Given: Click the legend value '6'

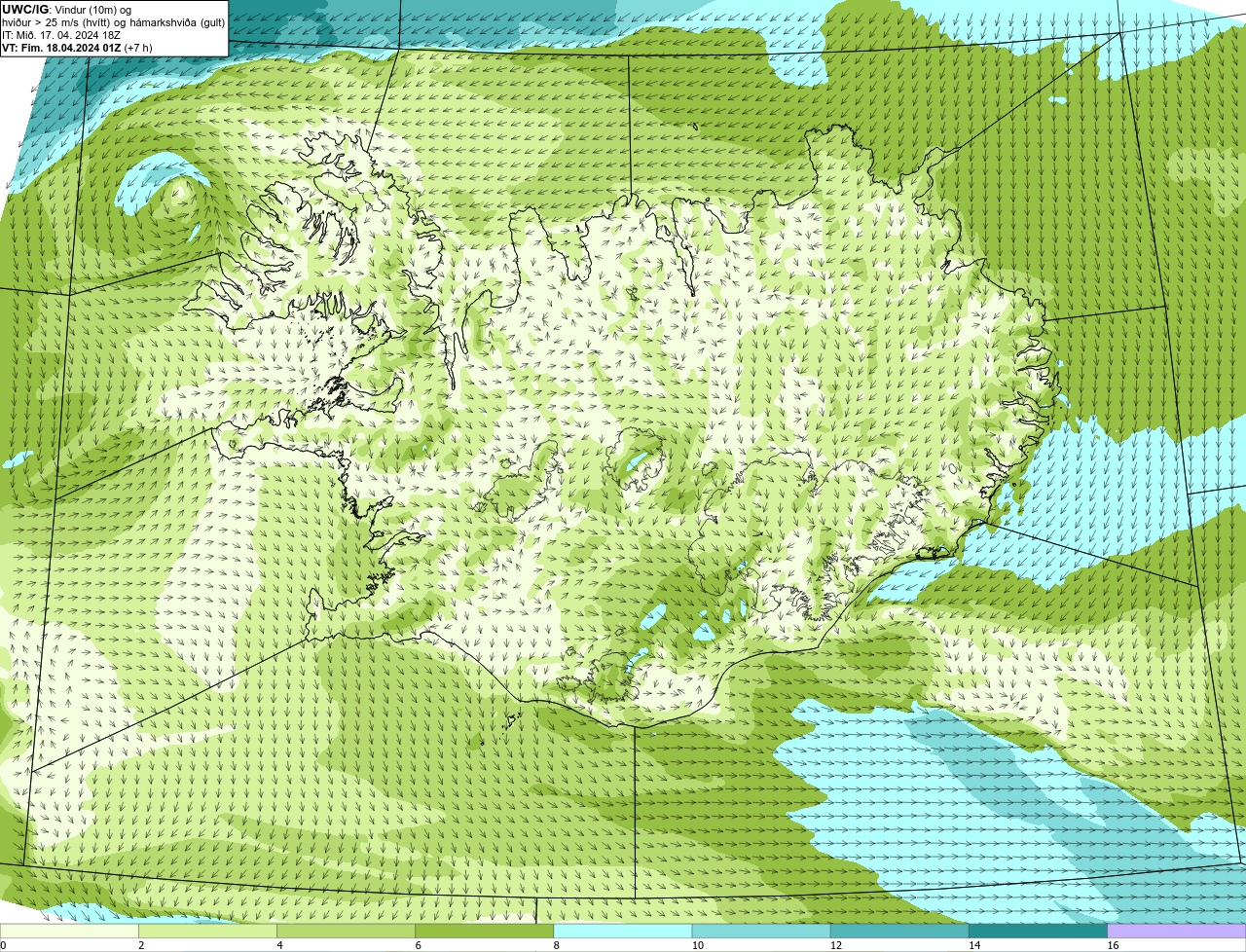Looking at the screenshot, I should coord(419,945).
